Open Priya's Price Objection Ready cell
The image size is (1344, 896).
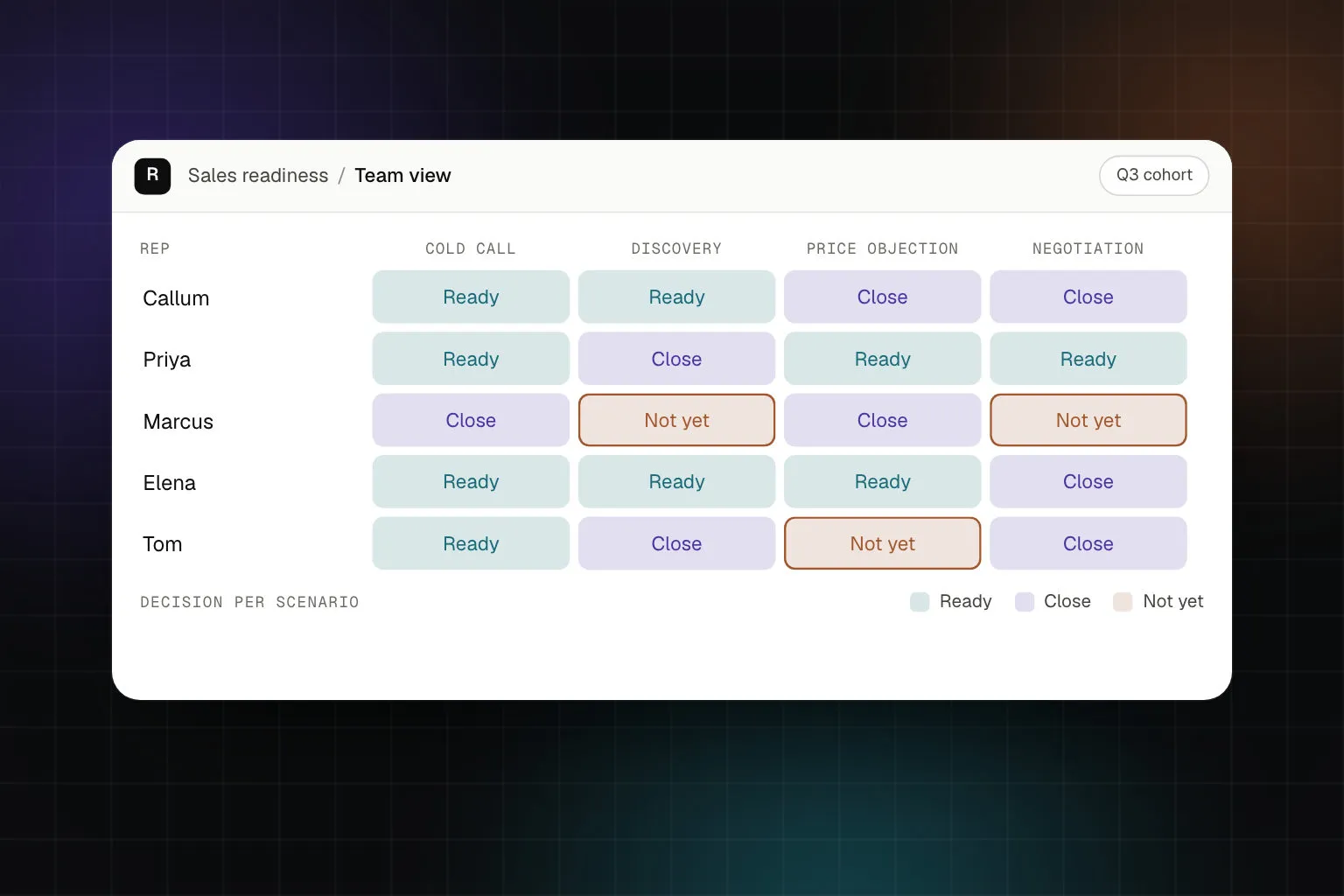pos(882,359)
